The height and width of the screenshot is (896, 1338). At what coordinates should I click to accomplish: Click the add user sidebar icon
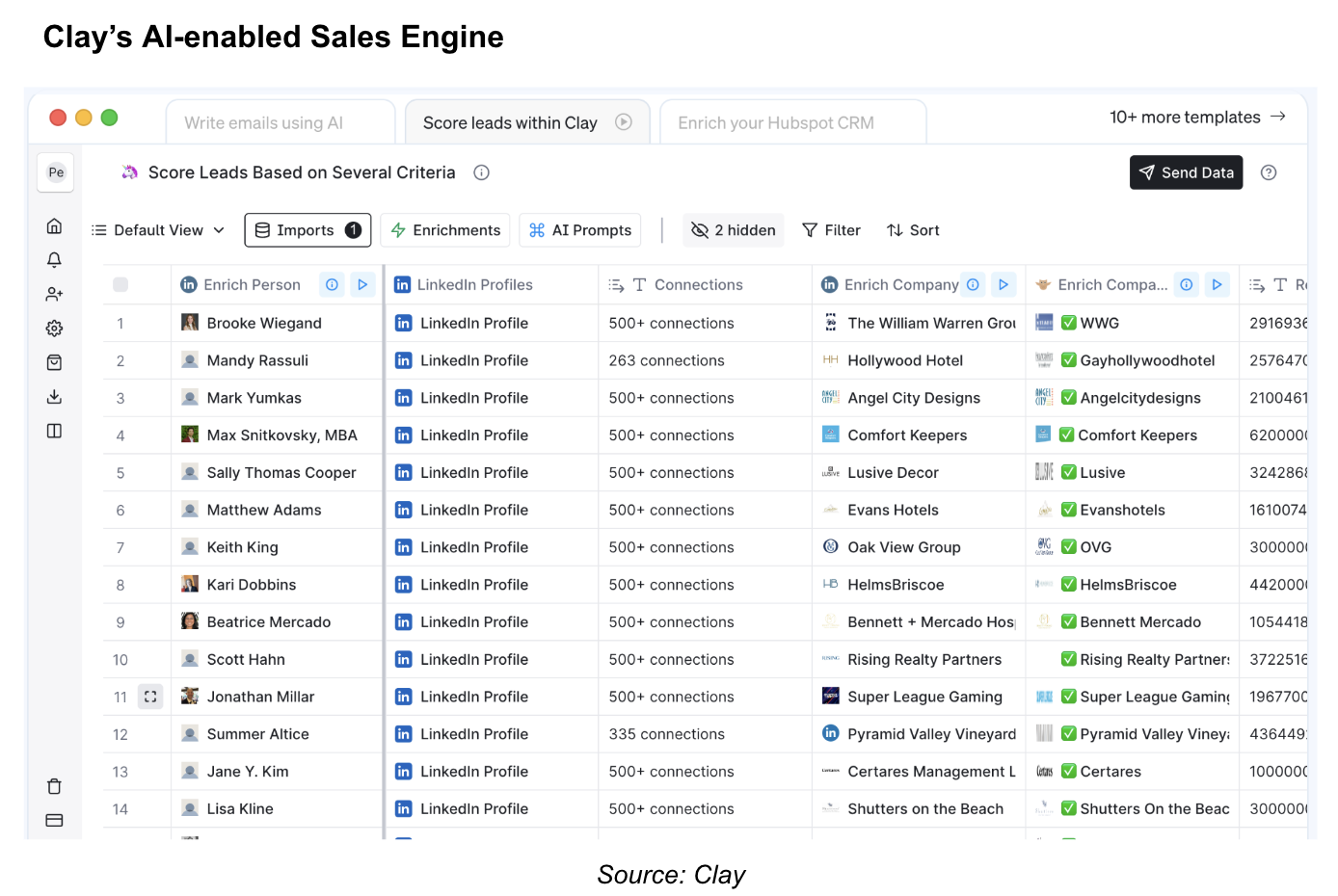coord(55,294)
